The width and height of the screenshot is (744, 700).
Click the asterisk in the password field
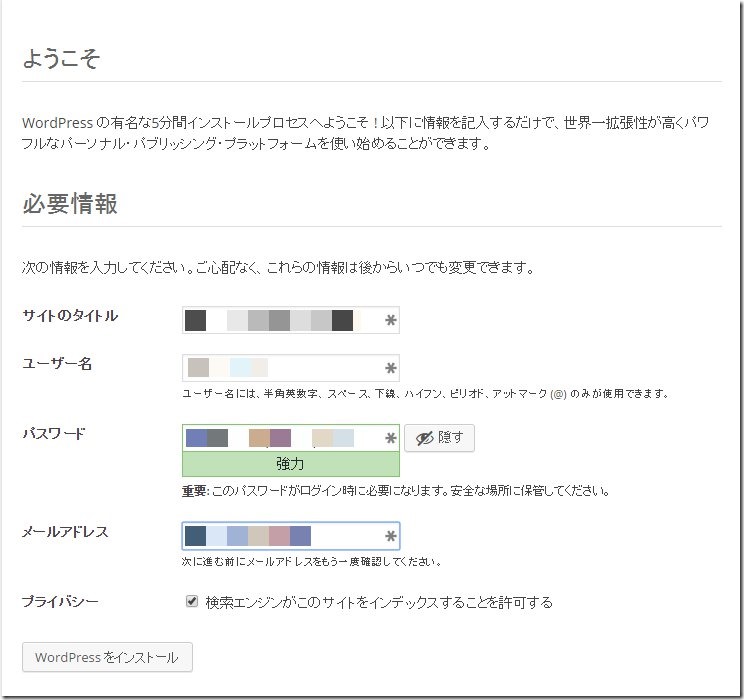pos(391,438)
